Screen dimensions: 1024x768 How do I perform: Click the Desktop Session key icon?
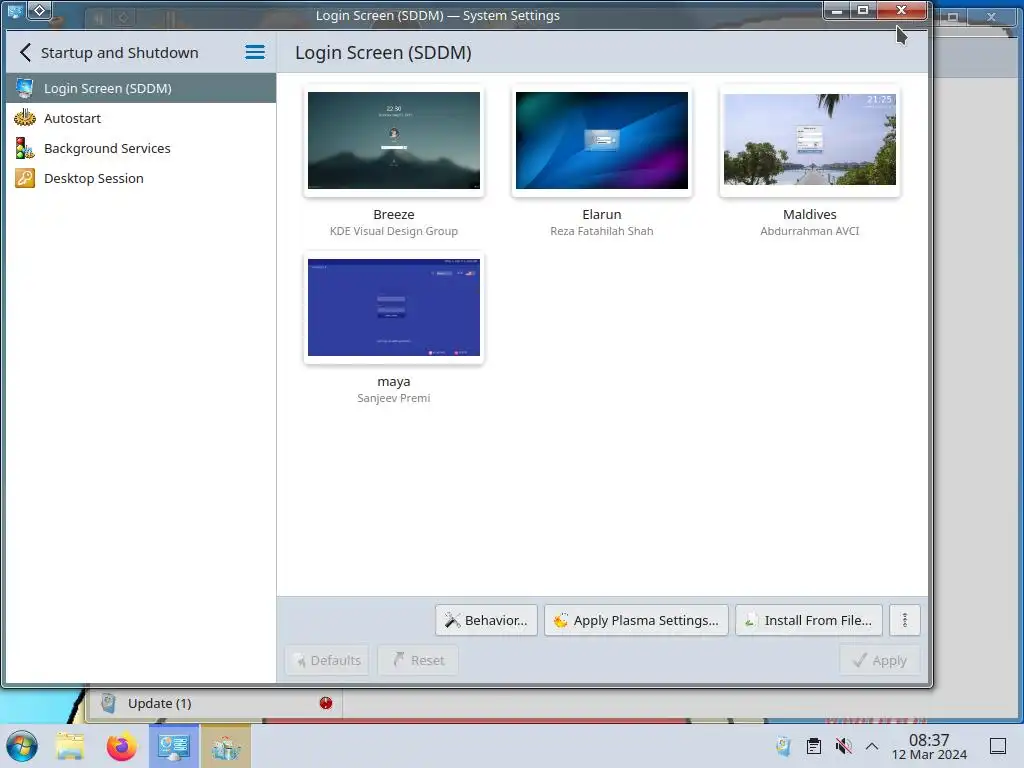pyautogui.click(x=25, y=178)
